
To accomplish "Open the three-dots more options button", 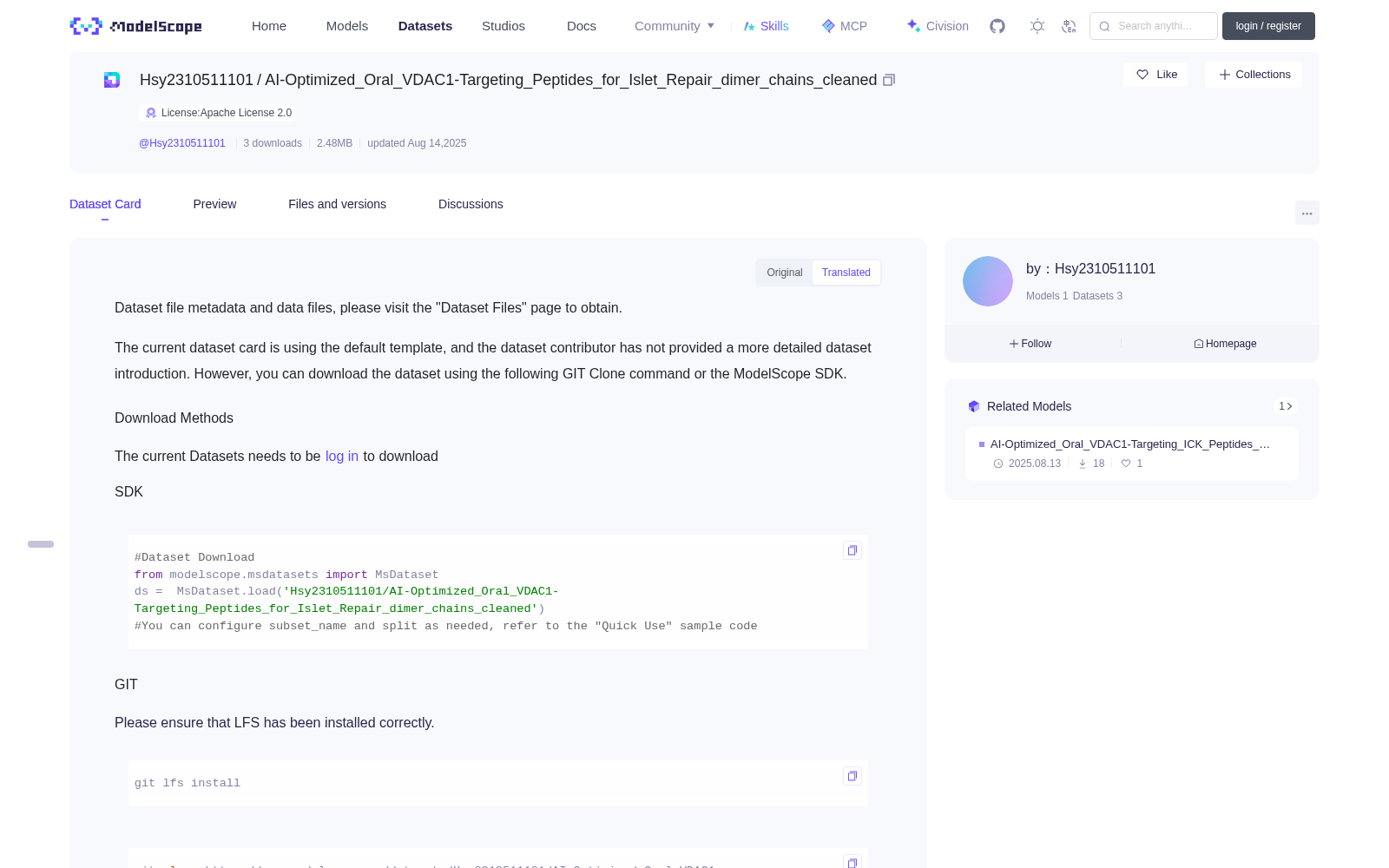I will click(x=1307, y=213).
